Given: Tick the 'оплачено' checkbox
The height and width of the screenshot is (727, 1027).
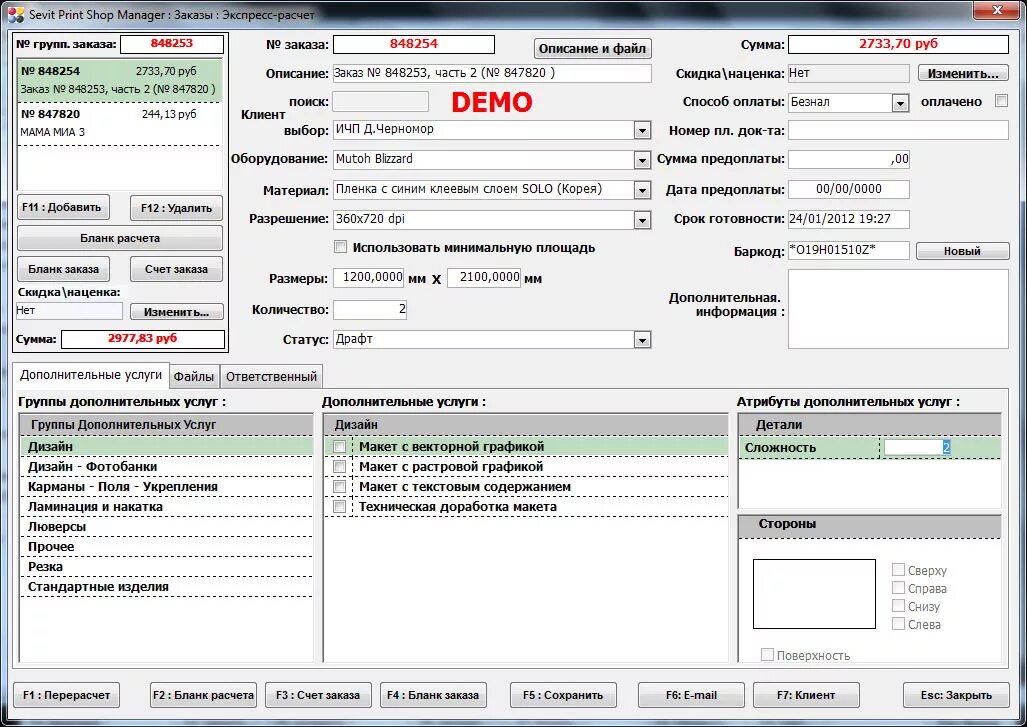Looking at the screenshot, I should click(1001, 101).
